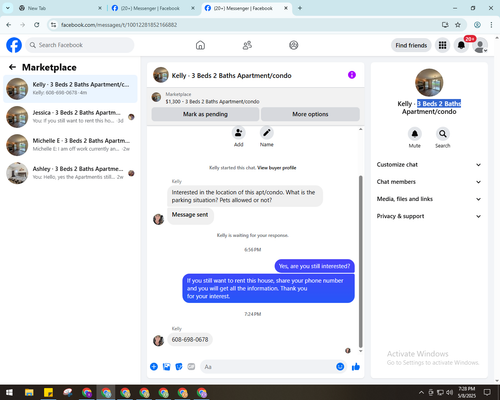Viewport: 500px width, 400px height.
Task: Open the Groups icon in top navigation
Action: pos(294,45)
